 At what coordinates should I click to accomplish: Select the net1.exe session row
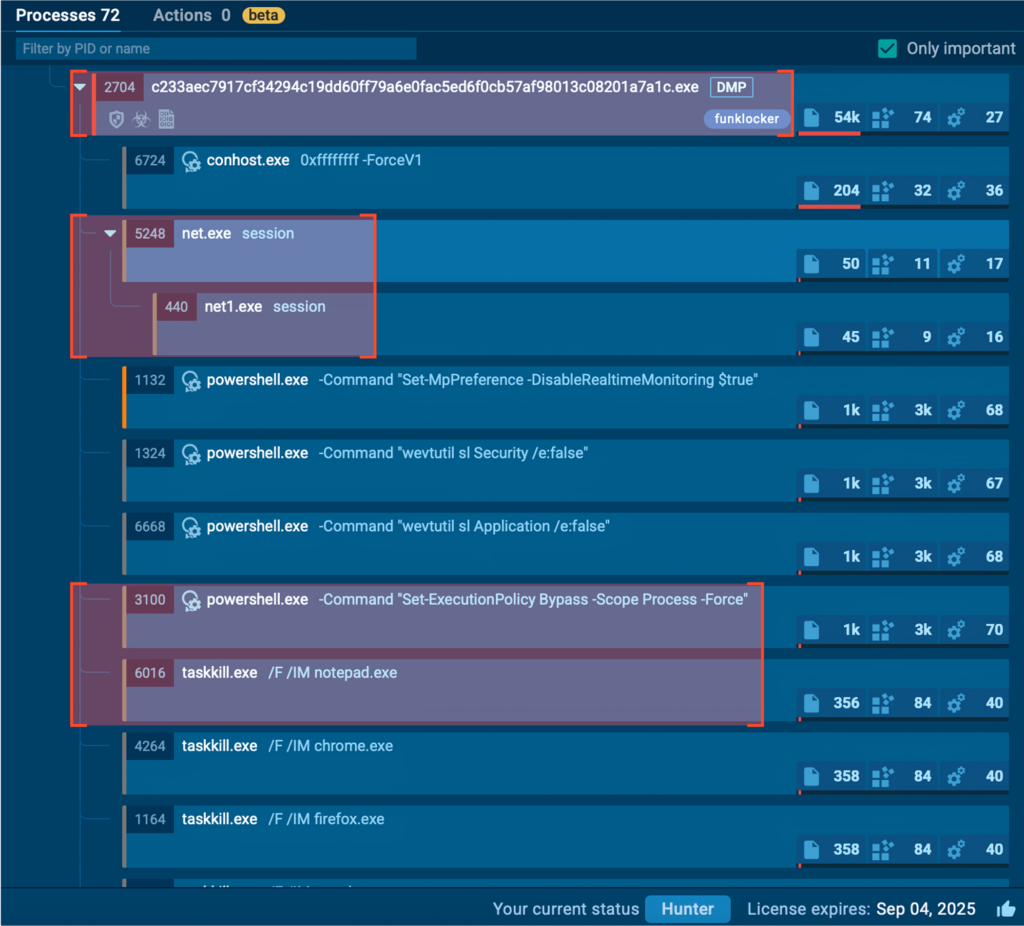click(x=581, y=324)
